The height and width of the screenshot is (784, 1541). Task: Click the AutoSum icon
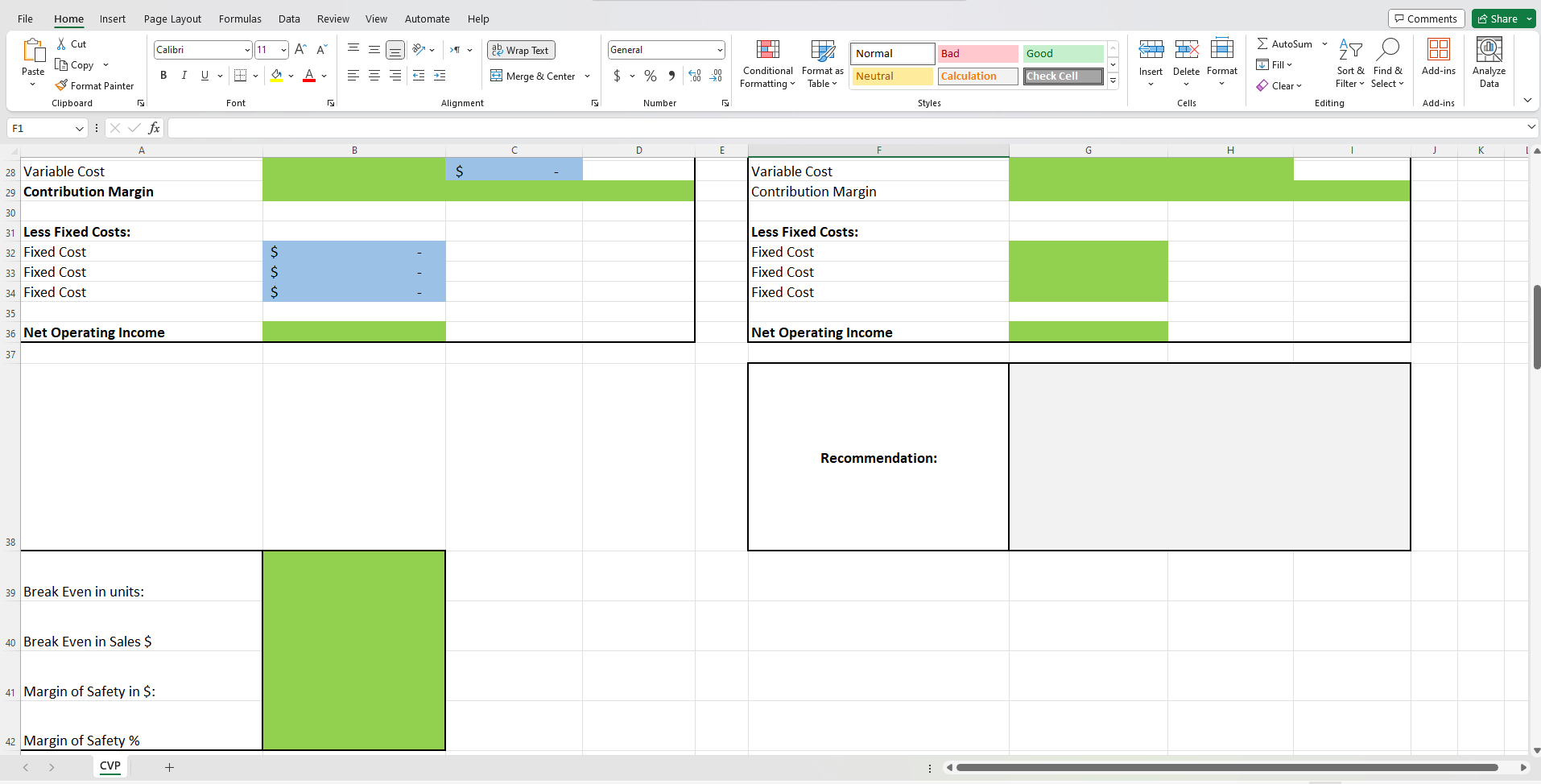click(x=1264, y=43)
